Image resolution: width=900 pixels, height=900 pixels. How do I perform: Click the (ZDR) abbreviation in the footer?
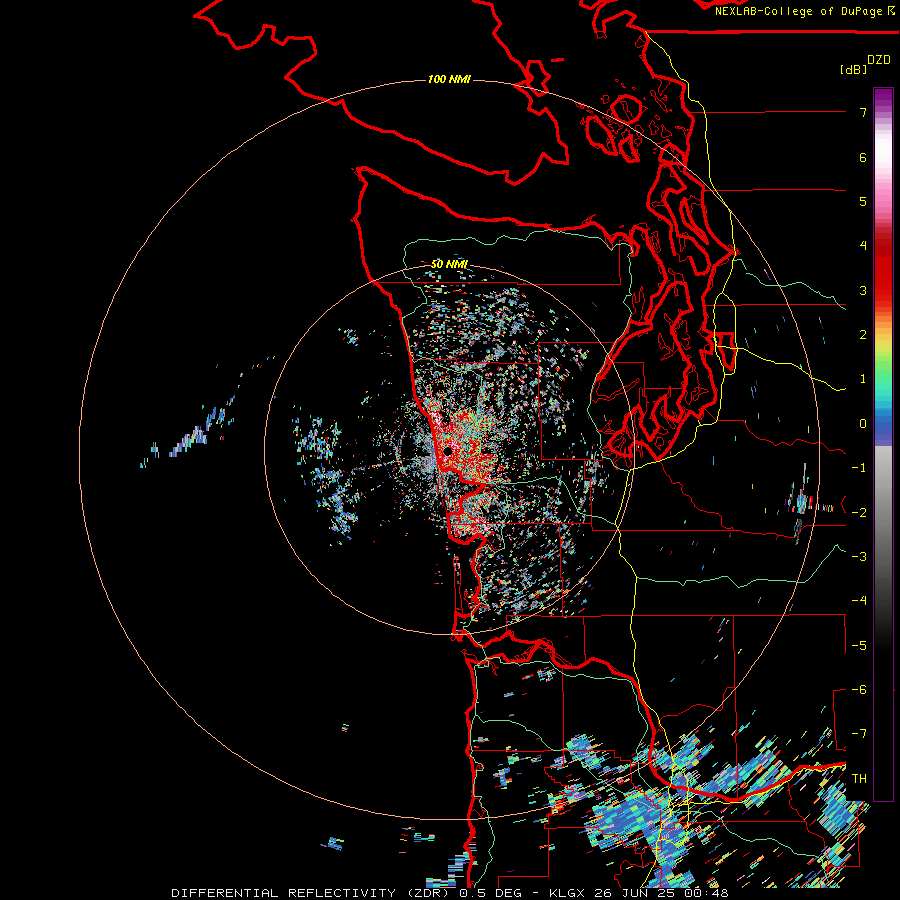pos(426,893)
